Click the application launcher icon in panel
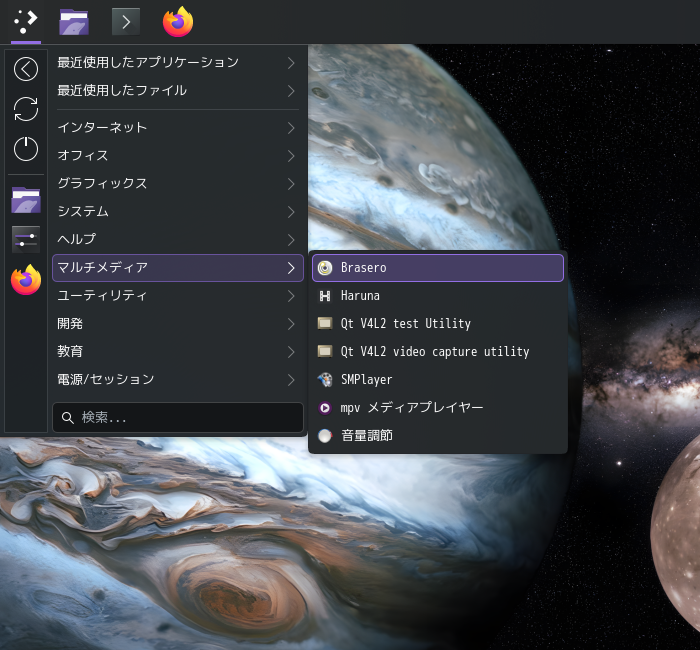The image size is (700, 650). [25, 22]
